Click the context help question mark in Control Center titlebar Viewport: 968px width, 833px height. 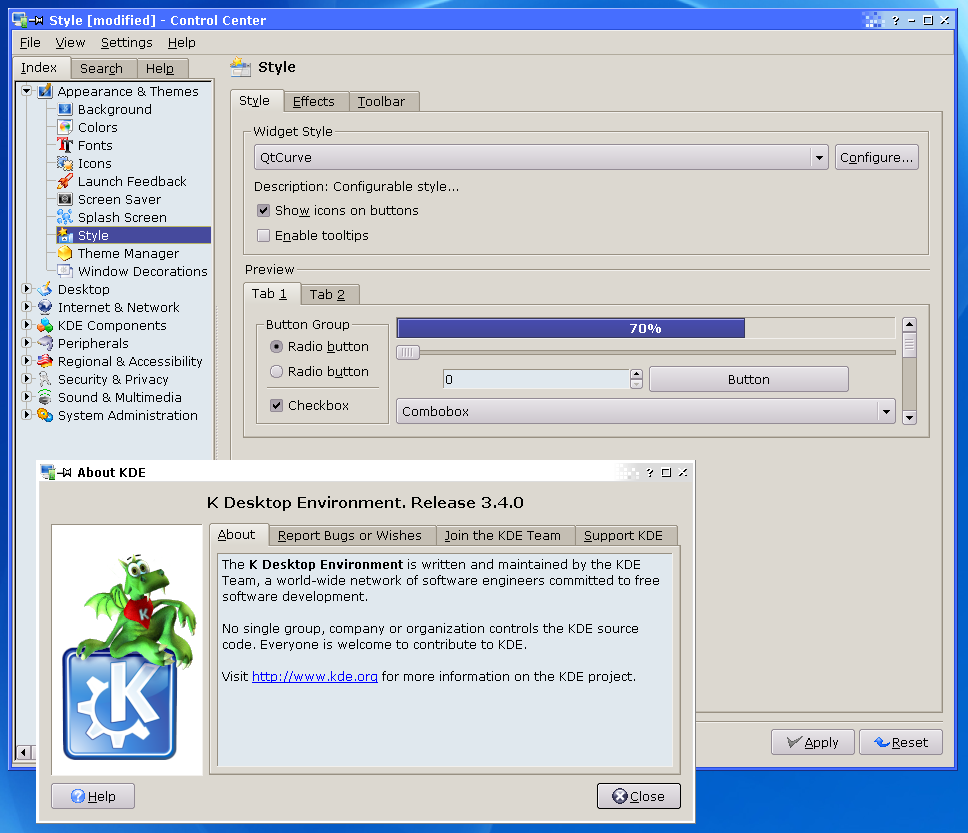[896, 20]
